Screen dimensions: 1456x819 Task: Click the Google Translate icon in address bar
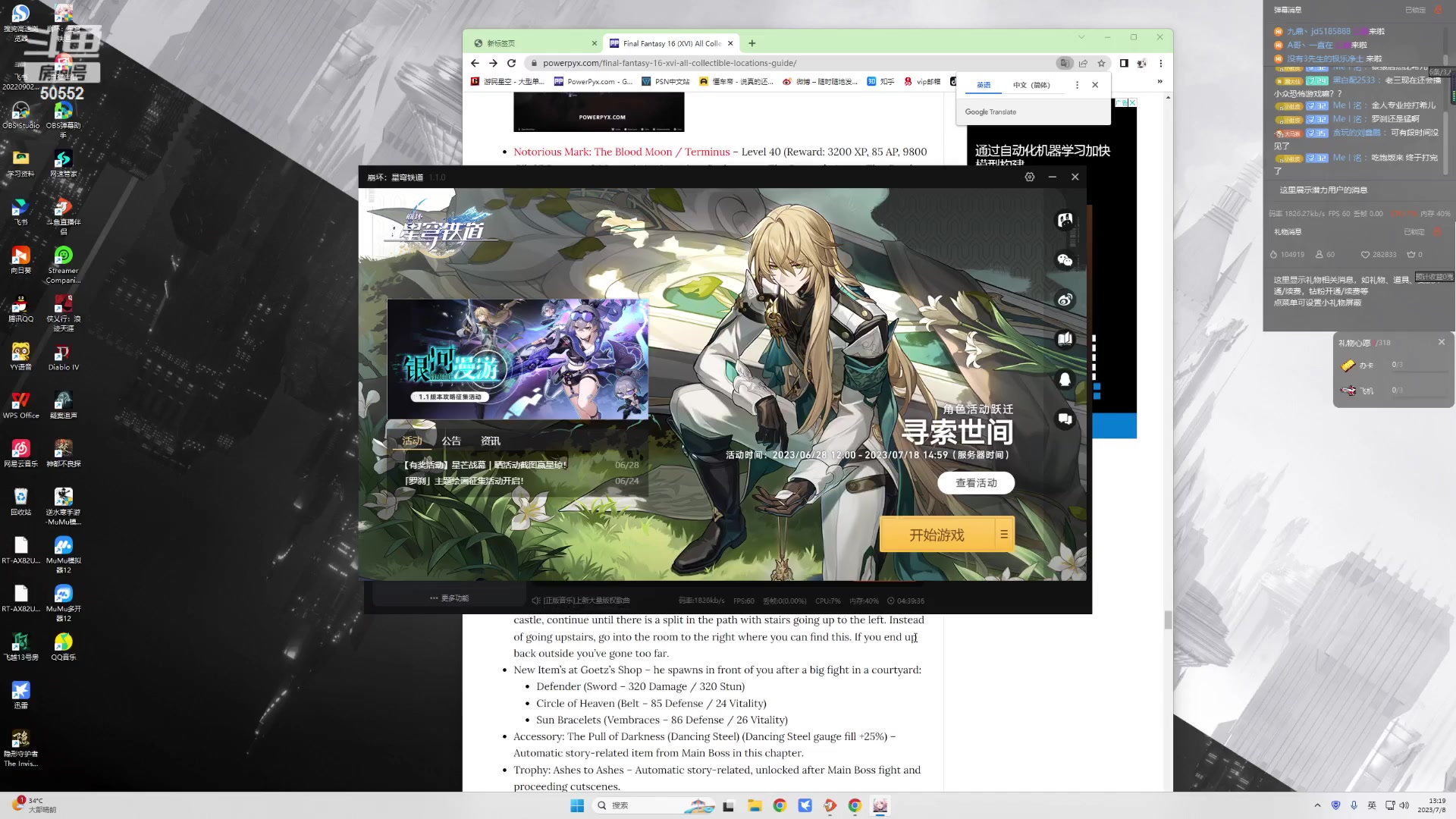1065,63
